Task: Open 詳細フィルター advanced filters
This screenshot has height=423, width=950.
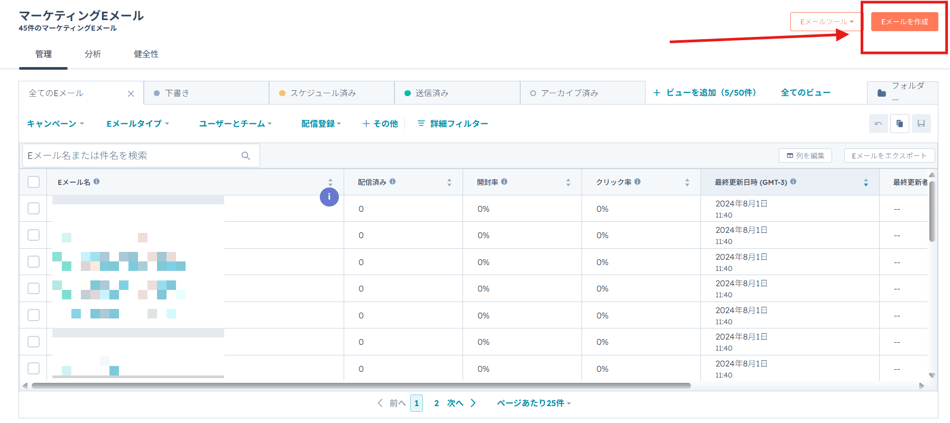Action: pyautogui.click(x=453, y=124)
